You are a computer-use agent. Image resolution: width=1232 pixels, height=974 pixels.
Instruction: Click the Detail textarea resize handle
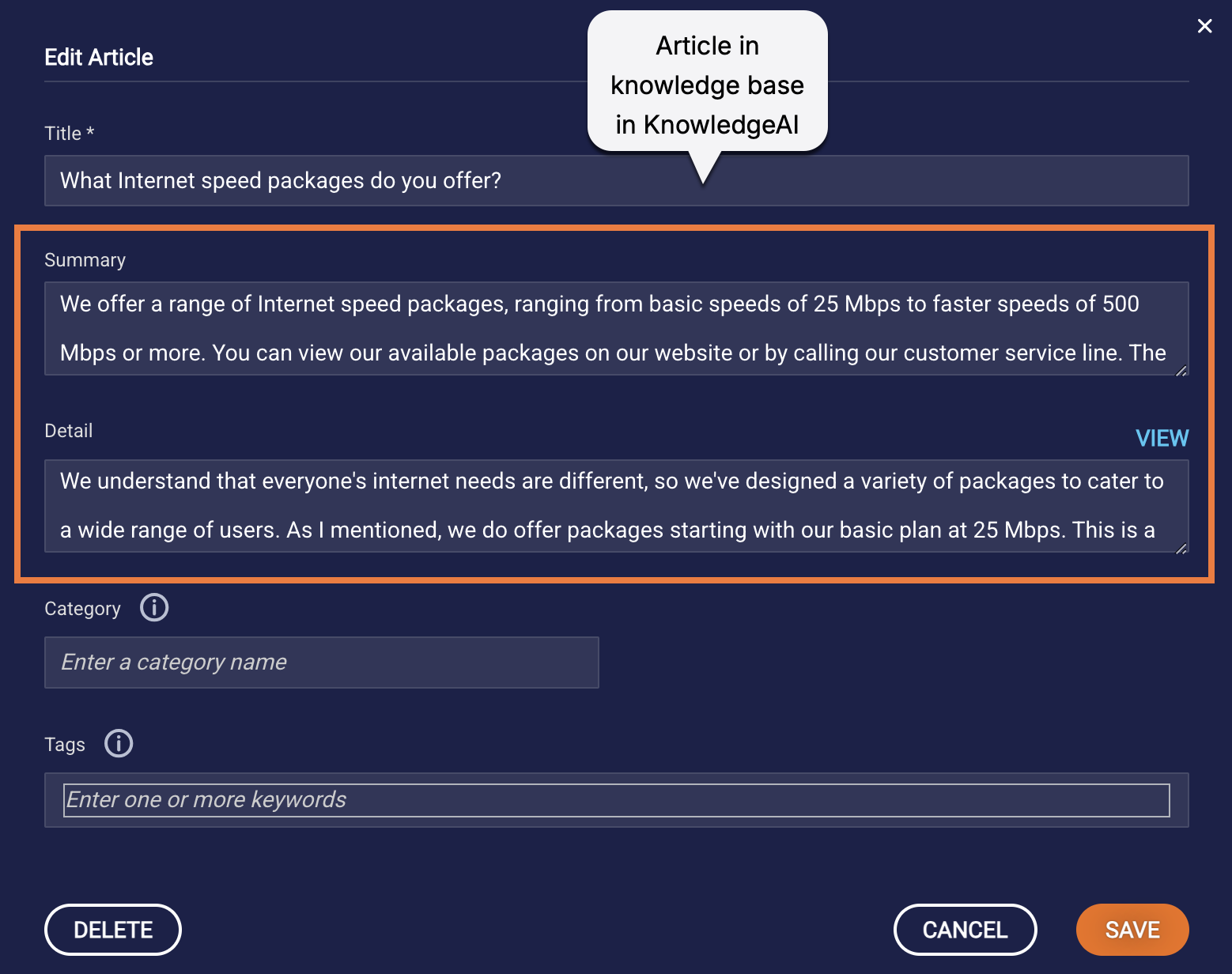point(1182,546)
